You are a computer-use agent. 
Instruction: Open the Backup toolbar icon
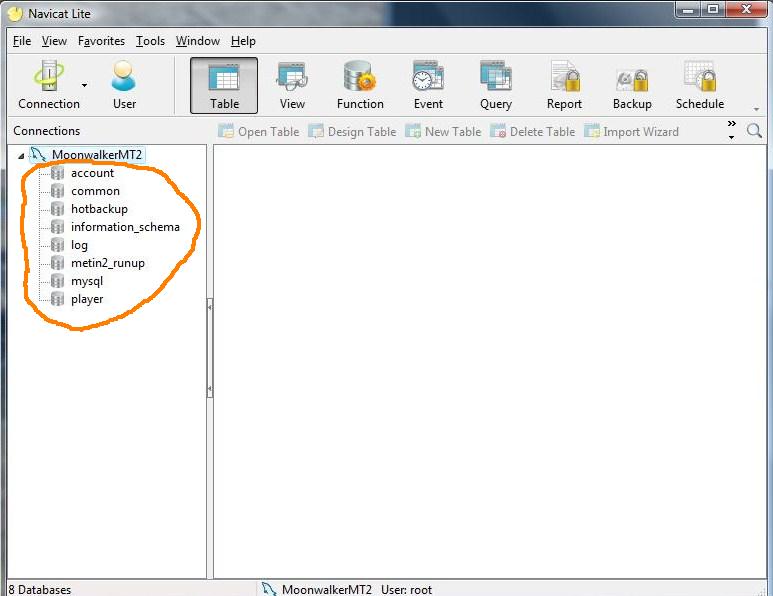coord(632,85)
